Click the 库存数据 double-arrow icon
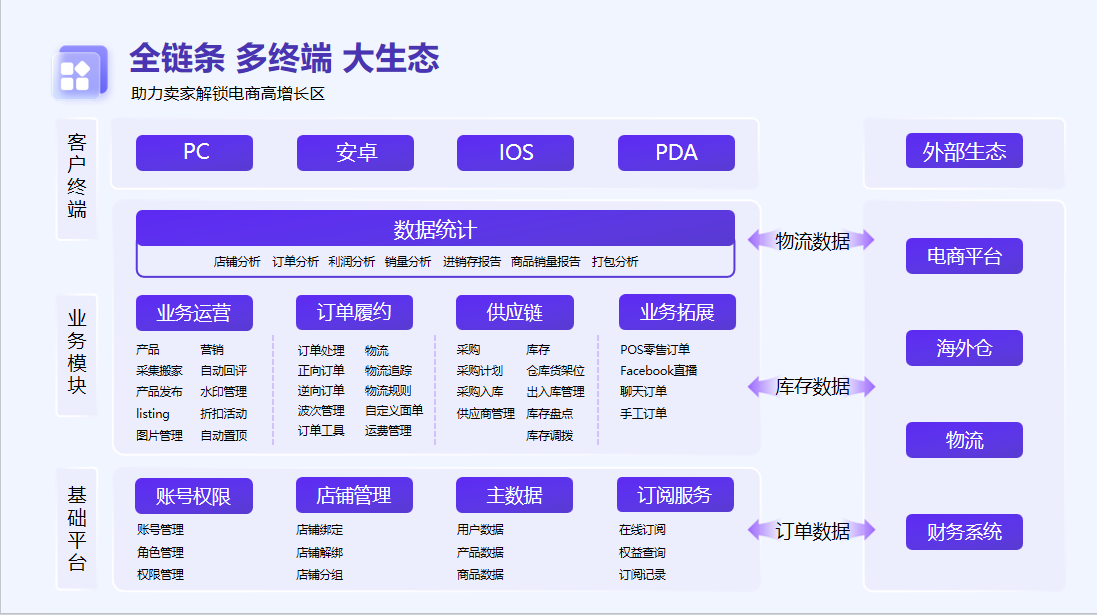The image size is (1097, 615). (811, 386)
